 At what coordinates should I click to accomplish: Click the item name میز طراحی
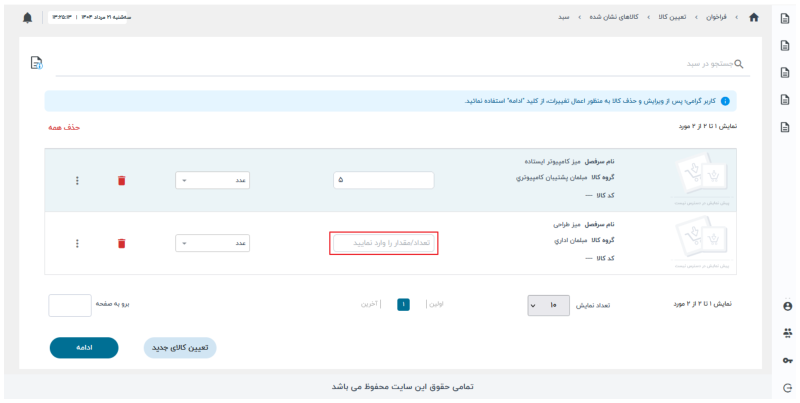(567, 224)
